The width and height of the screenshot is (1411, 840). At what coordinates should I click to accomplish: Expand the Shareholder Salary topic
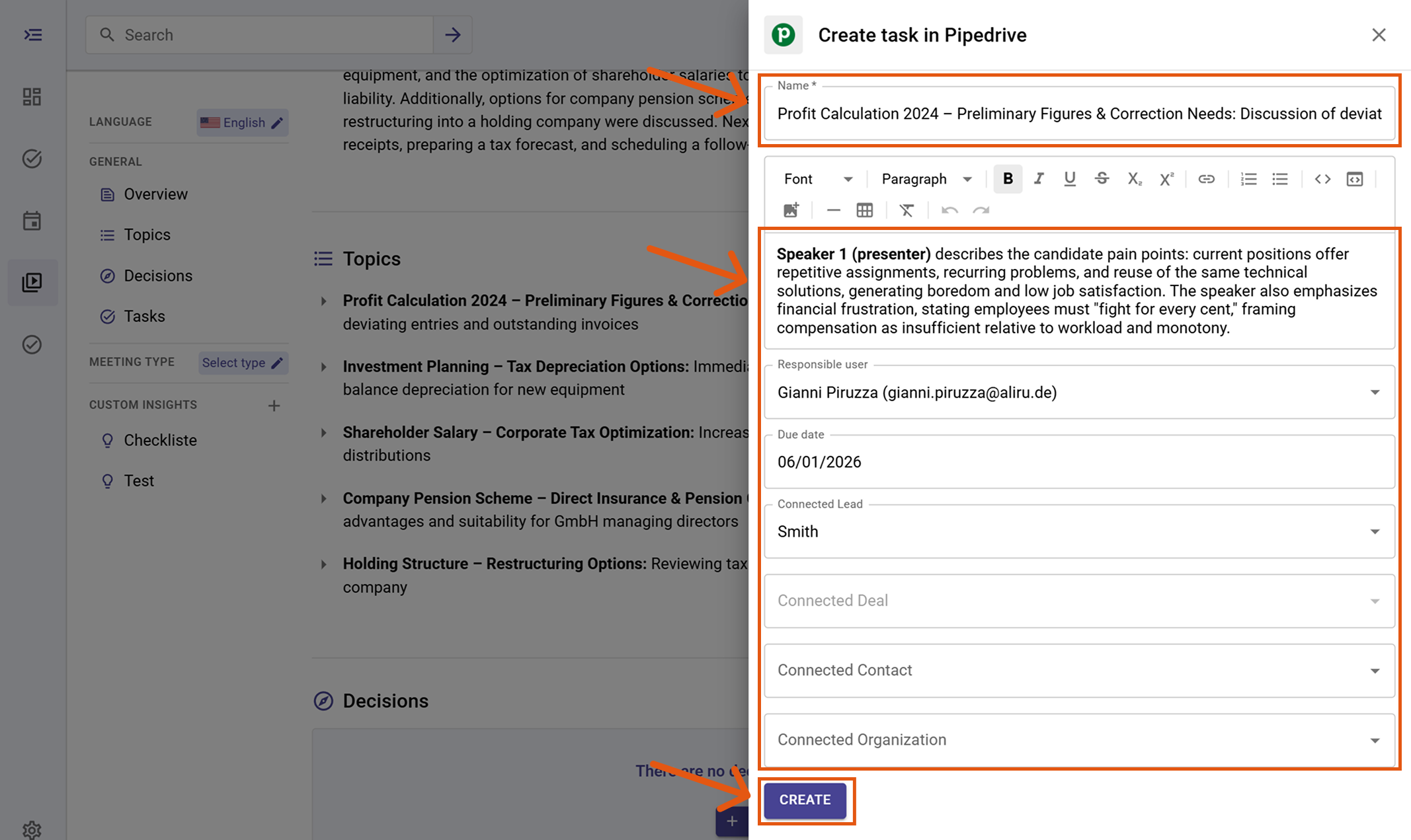pyautogui.click(x=323, y=433)
